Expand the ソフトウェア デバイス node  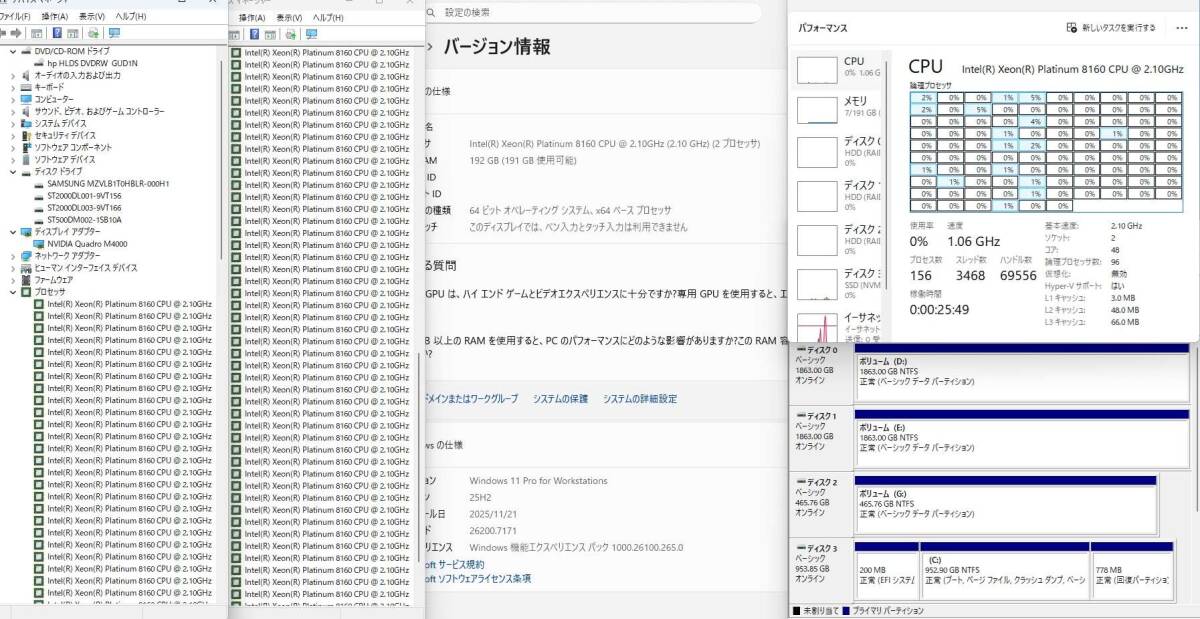click(13, 159)
